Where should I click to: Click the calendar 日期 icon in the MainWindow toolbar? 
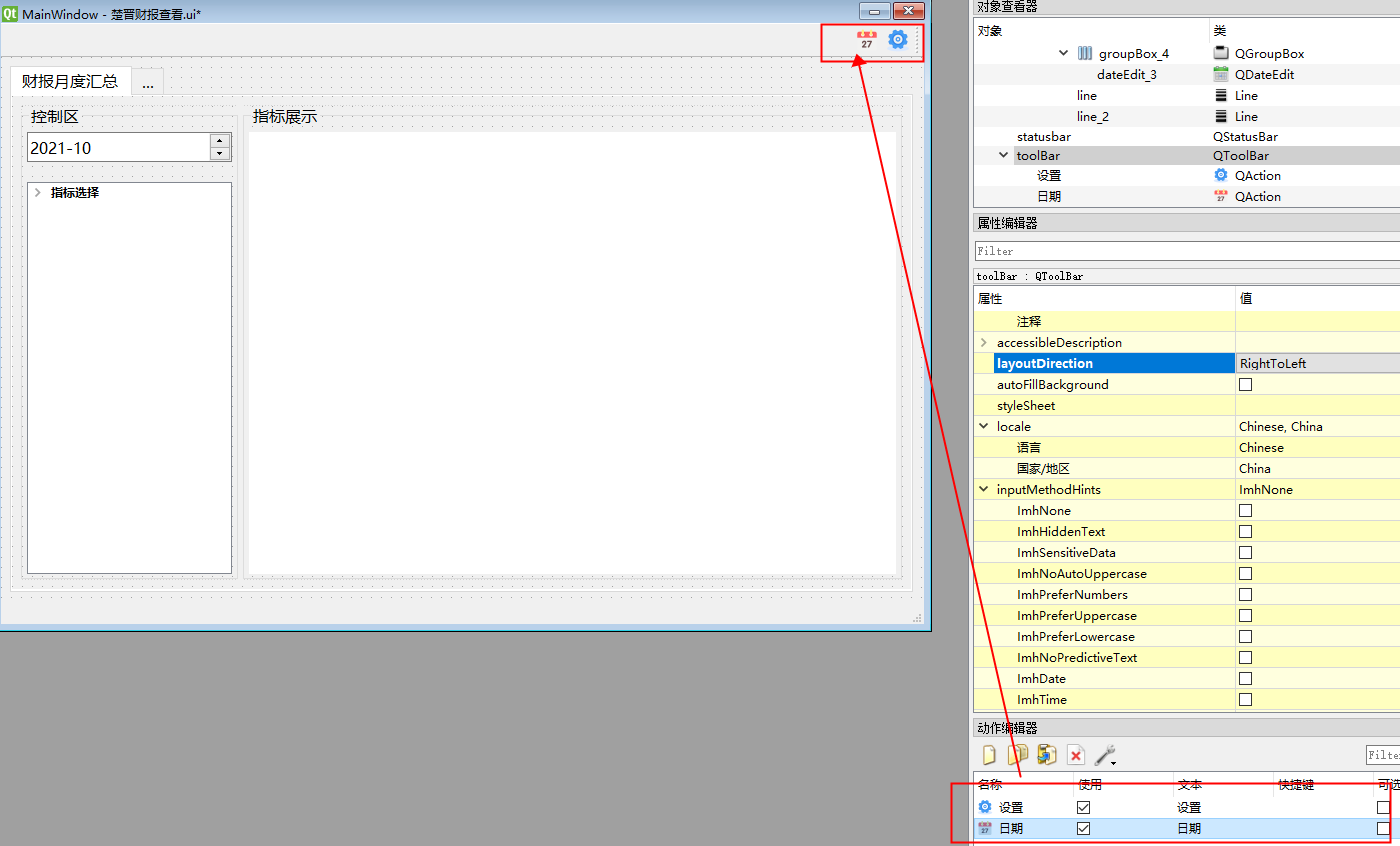[x=866, y=40]
